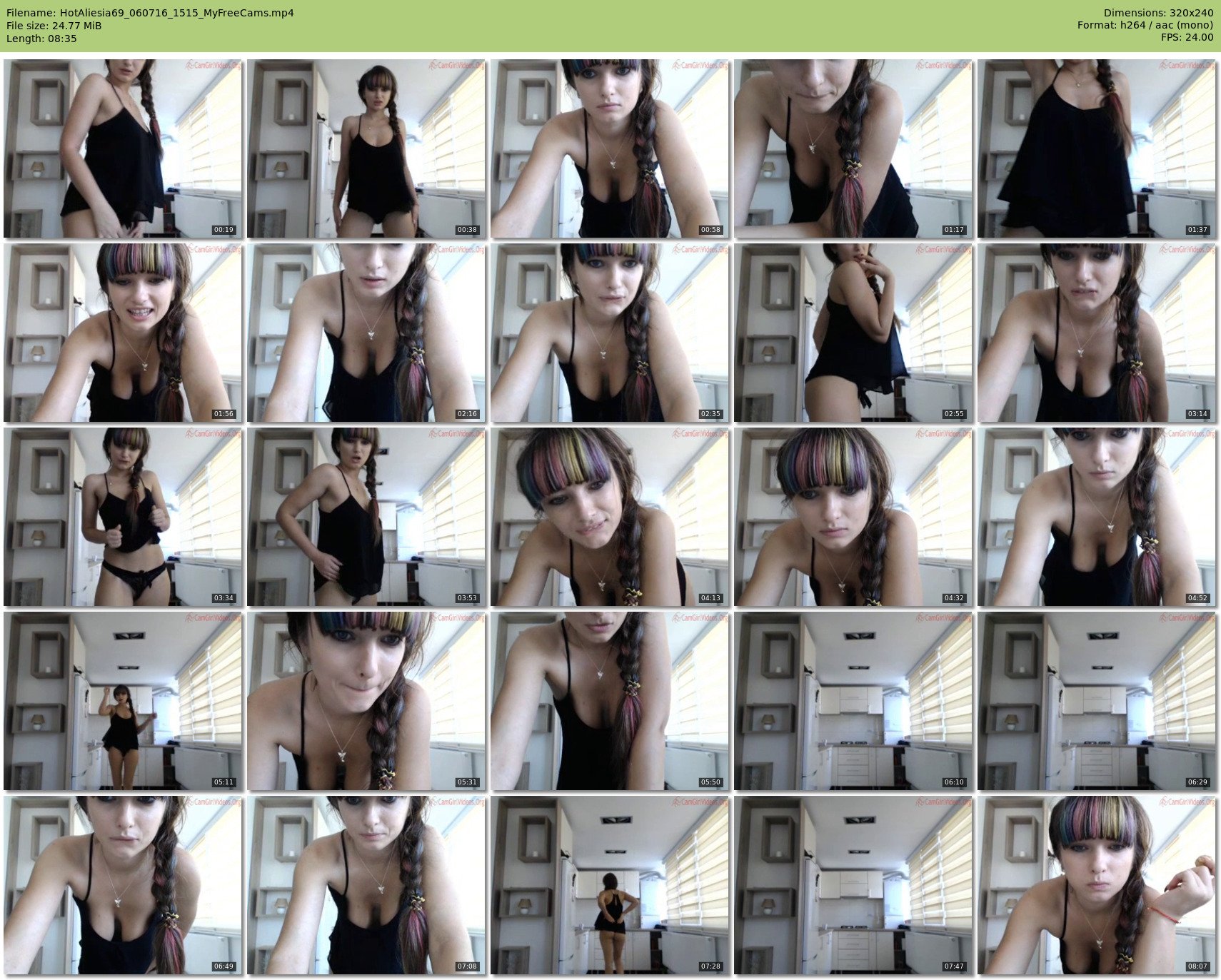The image size is (1221, 980).
Task: Select the frame timestamped 05:31
Action: (x=366, y=701)
